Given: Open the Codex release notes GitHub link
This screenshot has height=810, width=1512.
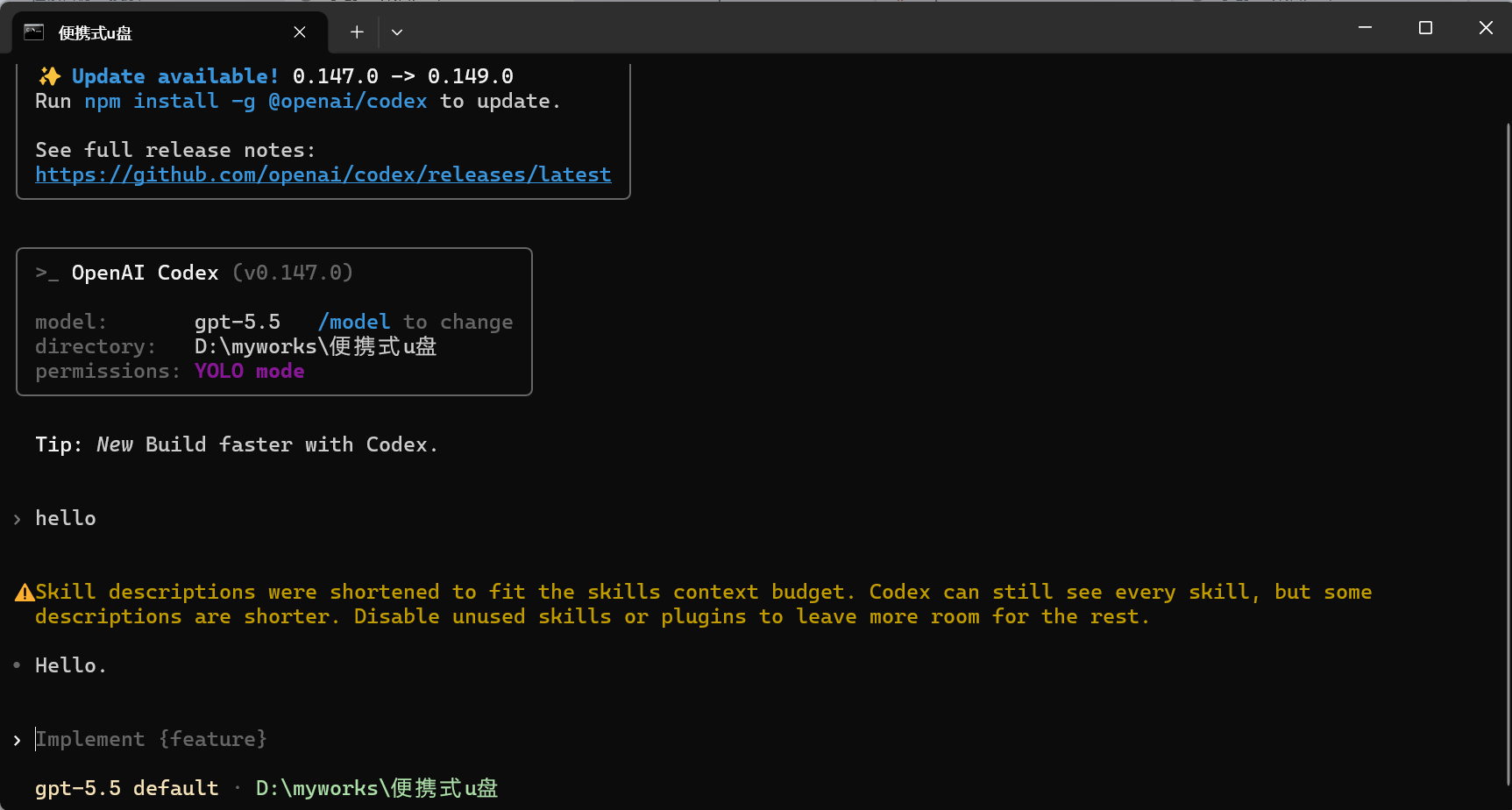Looking at the screenshot, I should click(323, 174).
